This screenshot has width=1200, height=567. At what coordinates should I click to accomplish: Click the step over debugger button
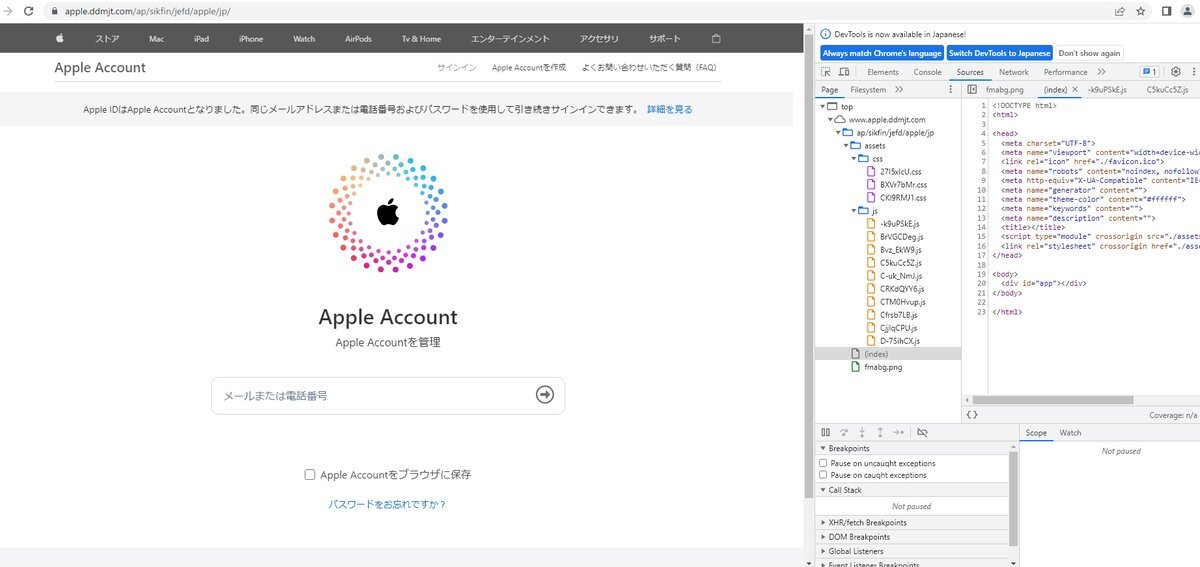point(844,433)
